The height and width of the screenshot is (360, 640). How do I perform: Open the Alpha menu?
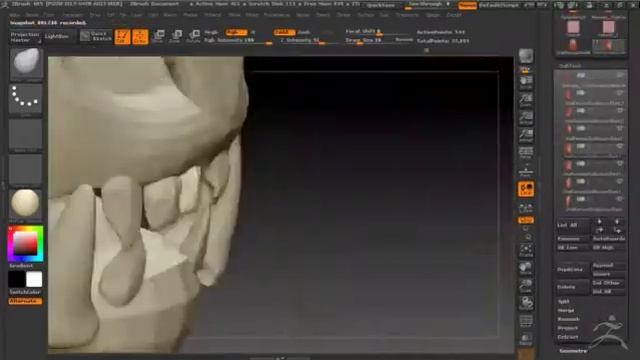(x=15, y=15)
